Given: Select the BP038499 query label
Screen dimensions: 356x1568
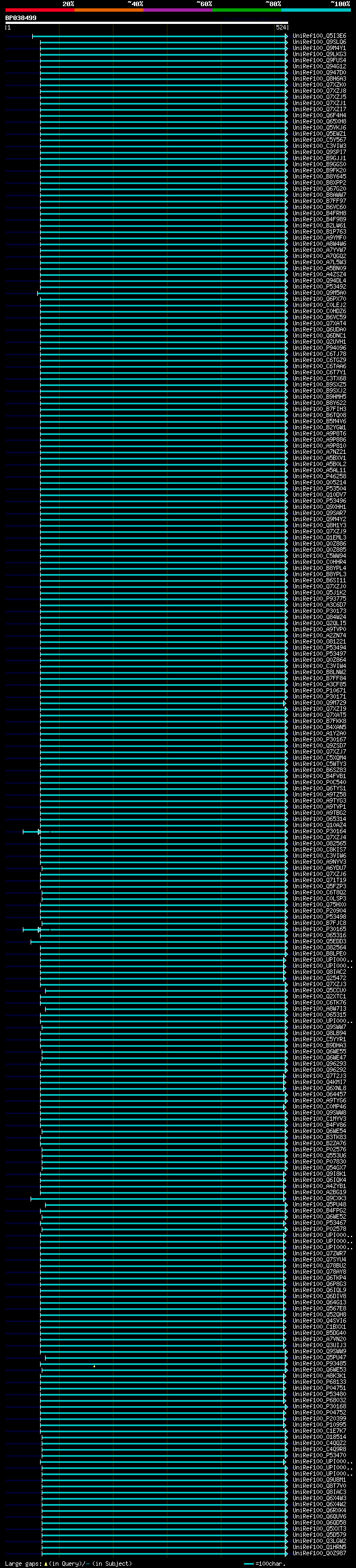Looking at the screenshot, I should pos(21,18).
